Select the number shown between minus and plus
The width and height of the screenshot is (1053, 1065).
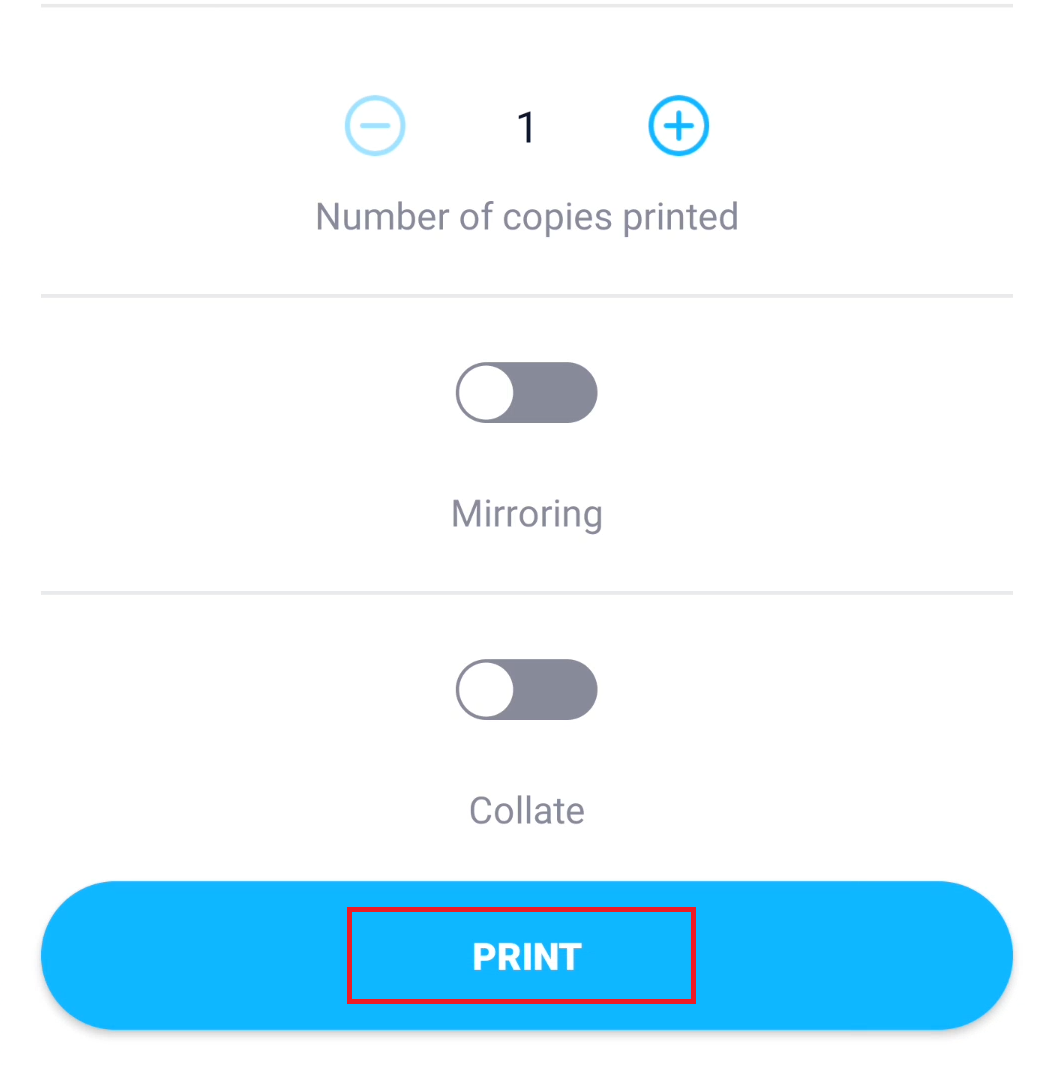pos(526,128)
